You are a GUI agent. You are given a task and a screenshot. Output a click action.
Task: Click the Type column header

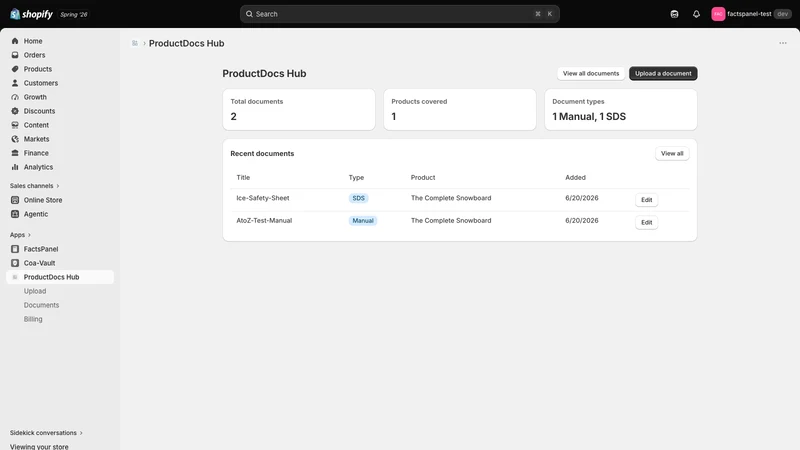pos(356,178)
